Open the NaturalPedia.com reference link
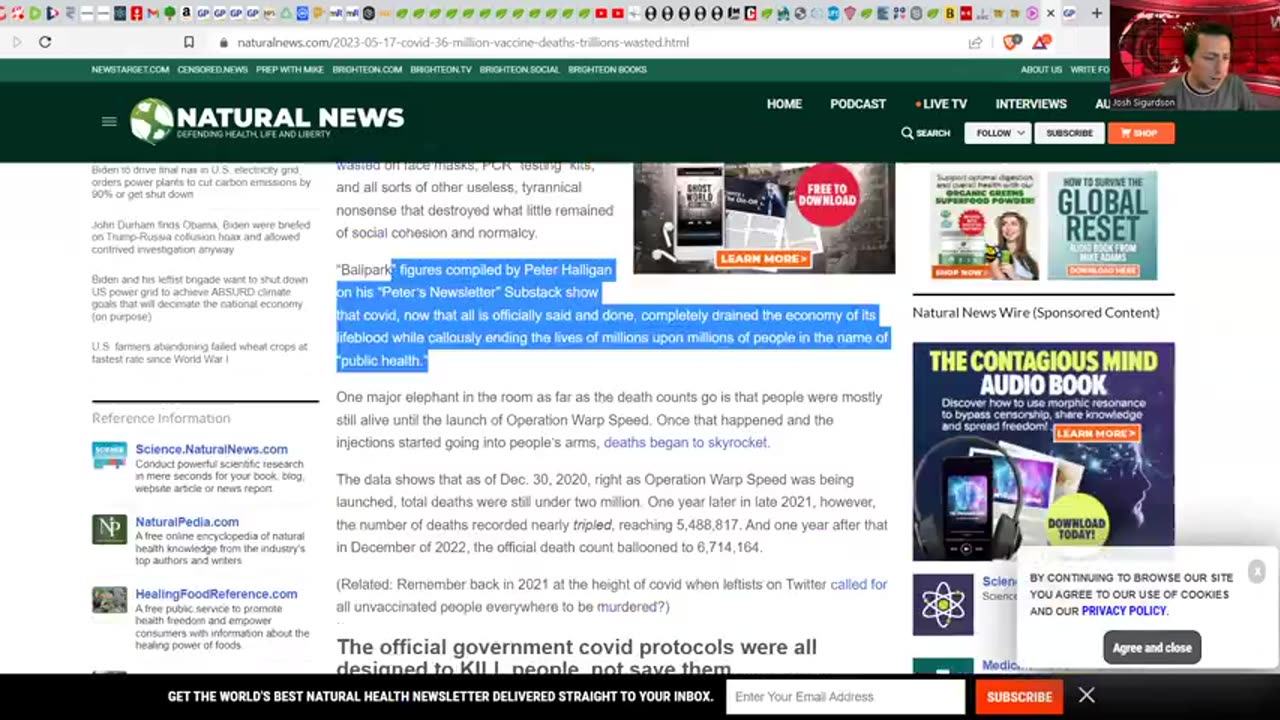The height and width of the screenshot is (720, 1280). (x=187, y=522)
